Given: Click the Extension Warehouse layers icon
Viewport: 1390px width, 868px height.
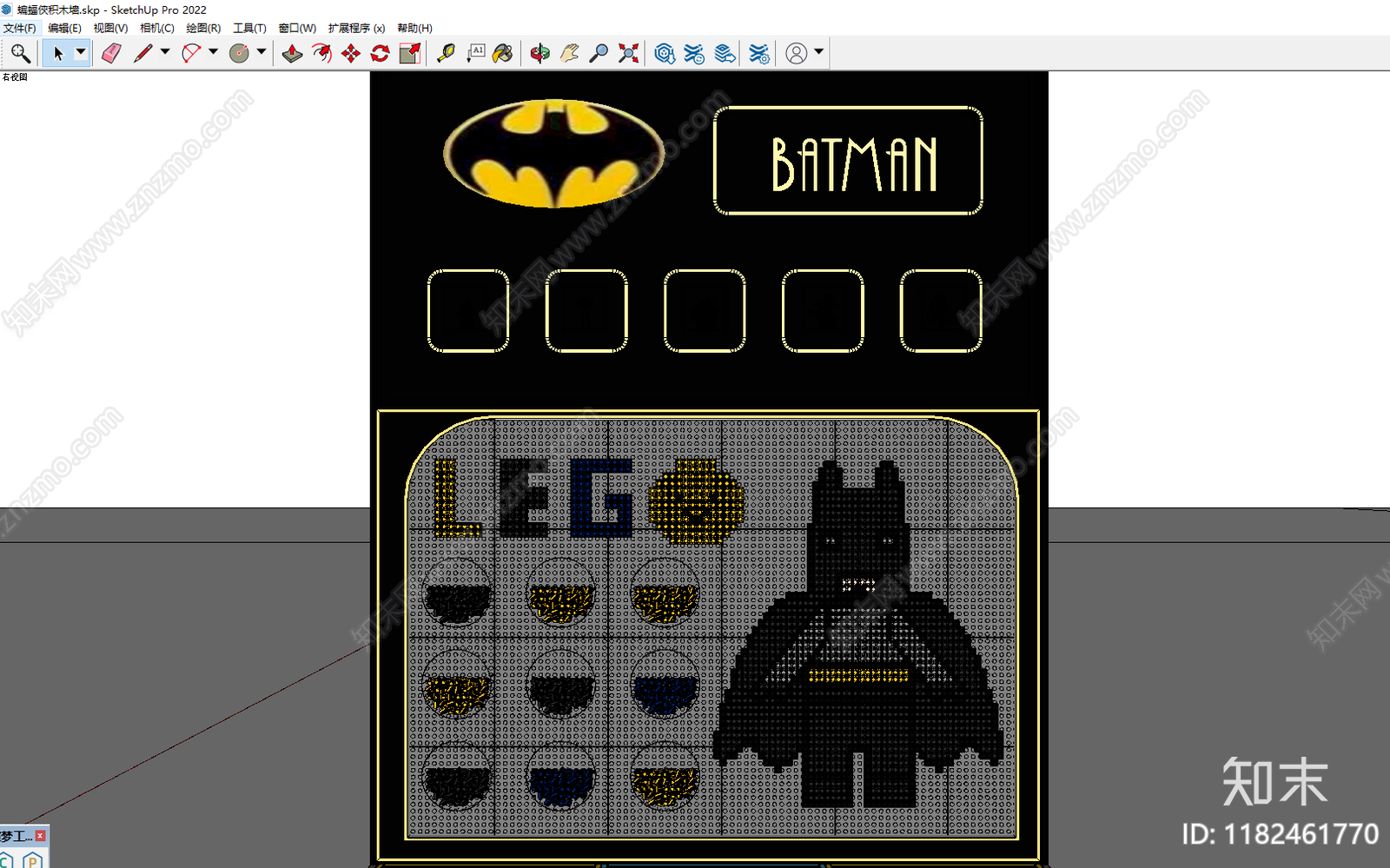Looking at the screenshot, I should [x=725, y=54].
